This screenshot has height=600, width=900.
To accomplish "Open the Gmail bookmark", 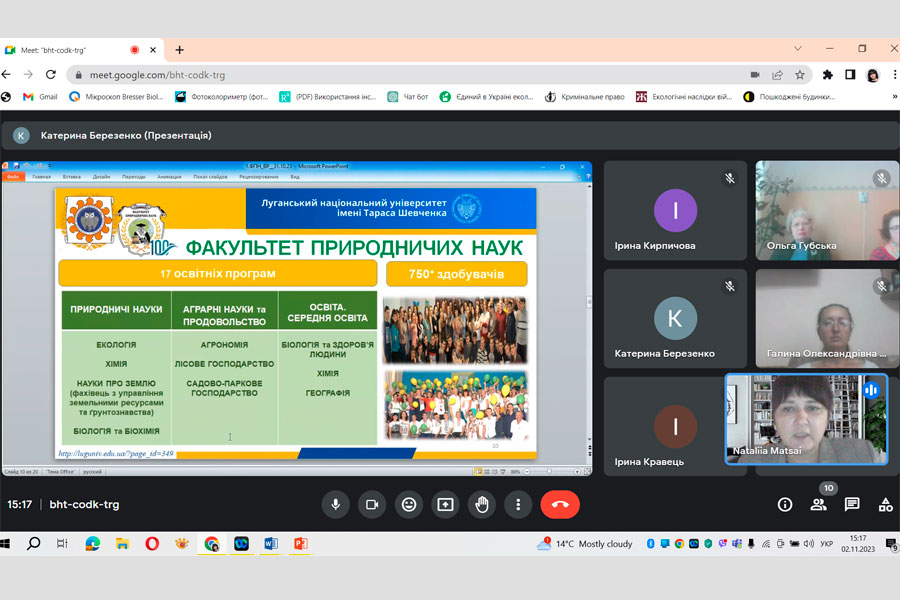I will tap(40, 97).
